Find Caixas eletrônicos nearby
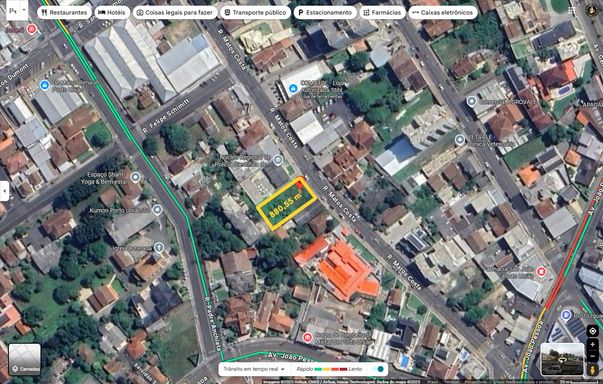The width and height of the screenshot is (603, 384). [443, 12]
